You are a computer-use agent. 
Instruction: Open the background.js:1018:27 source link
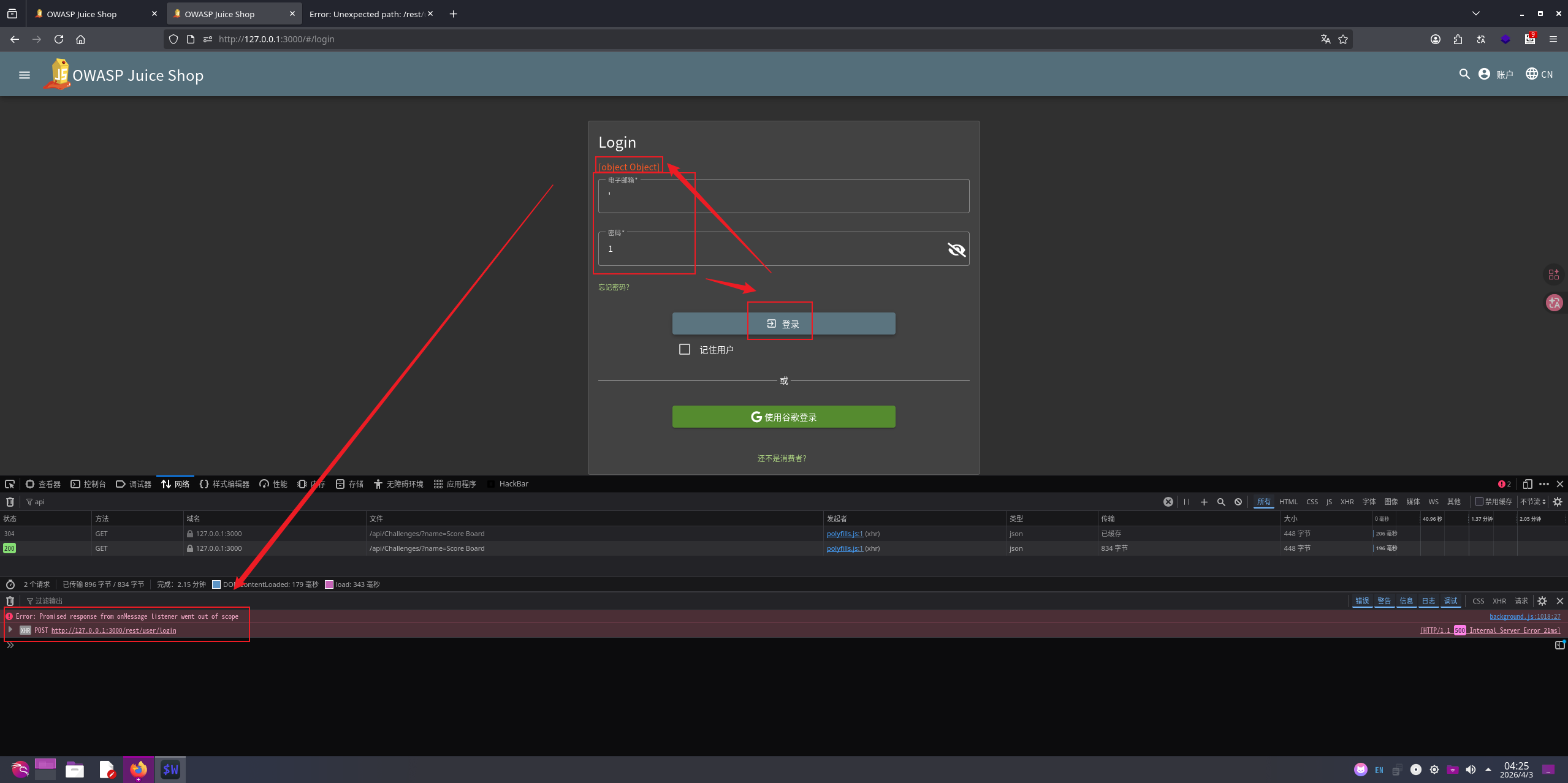coord(1525,616)
